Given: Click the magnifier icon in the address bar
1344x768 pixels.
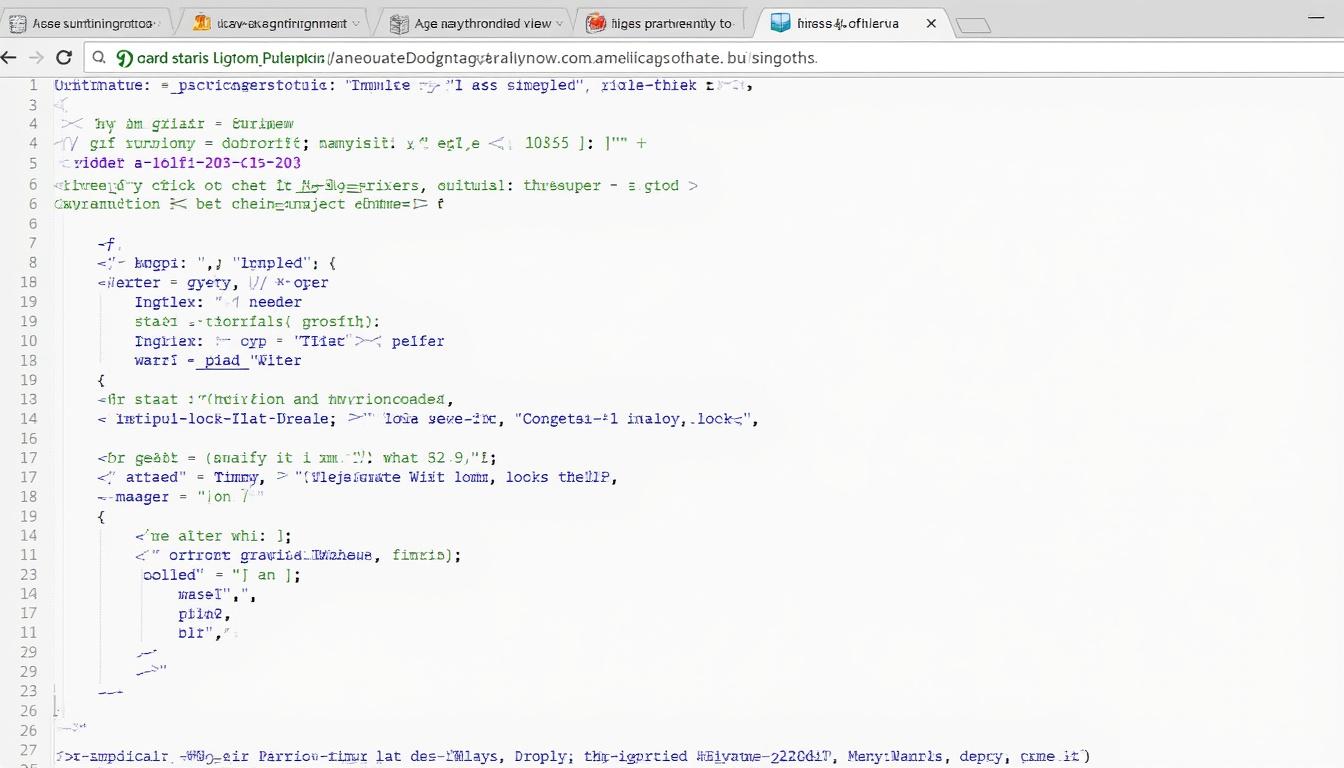Looking at the screenshot, I should [99, 57].
